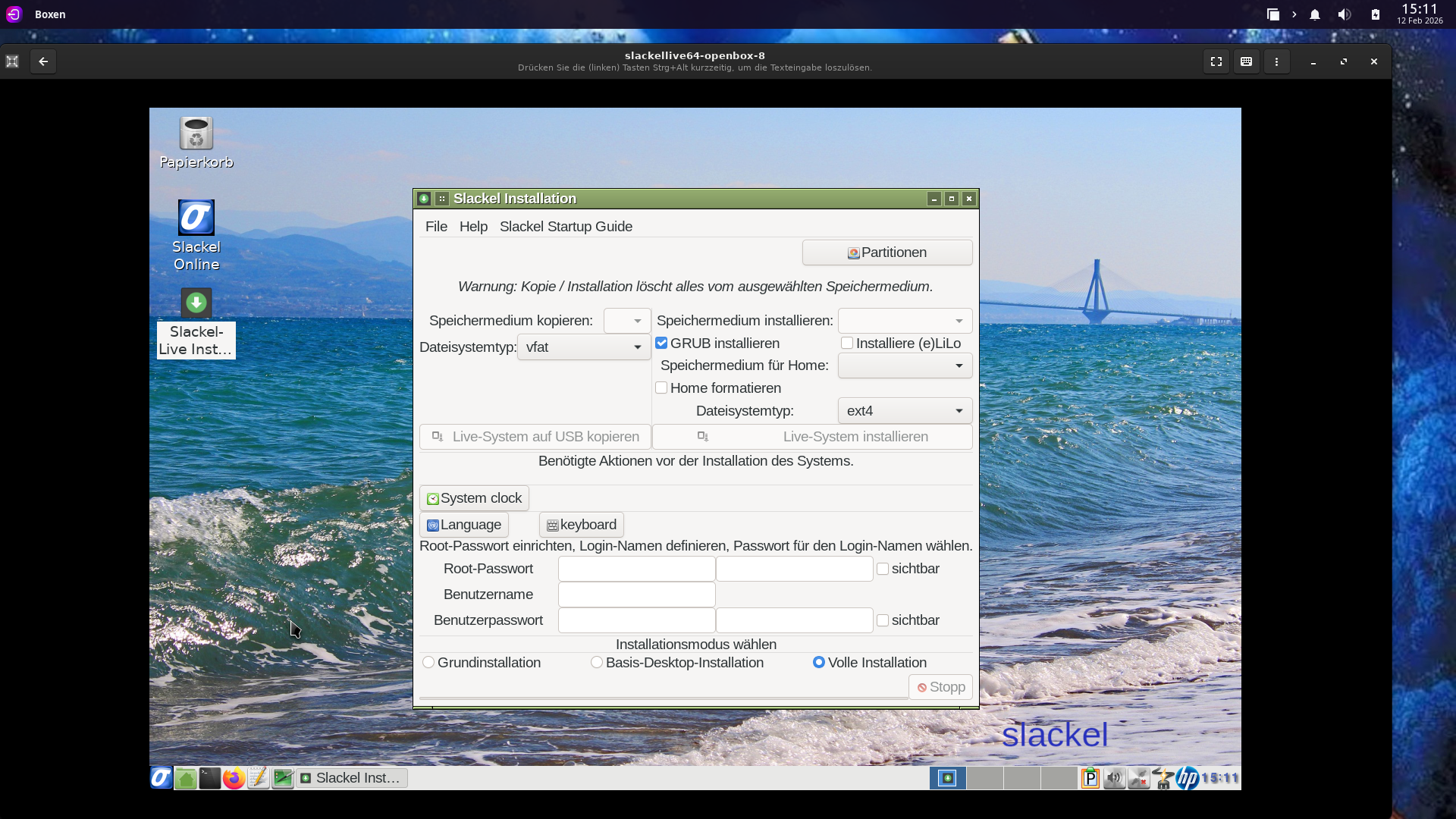
Task: Expand the vfat Dateisystemtyp dropdown
Action: pyautogui.click(x=584, y=347)
